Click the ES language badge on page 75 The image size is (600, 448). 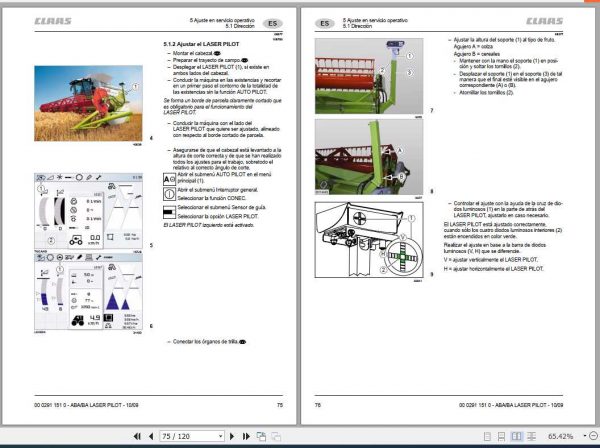pos(272,23)
